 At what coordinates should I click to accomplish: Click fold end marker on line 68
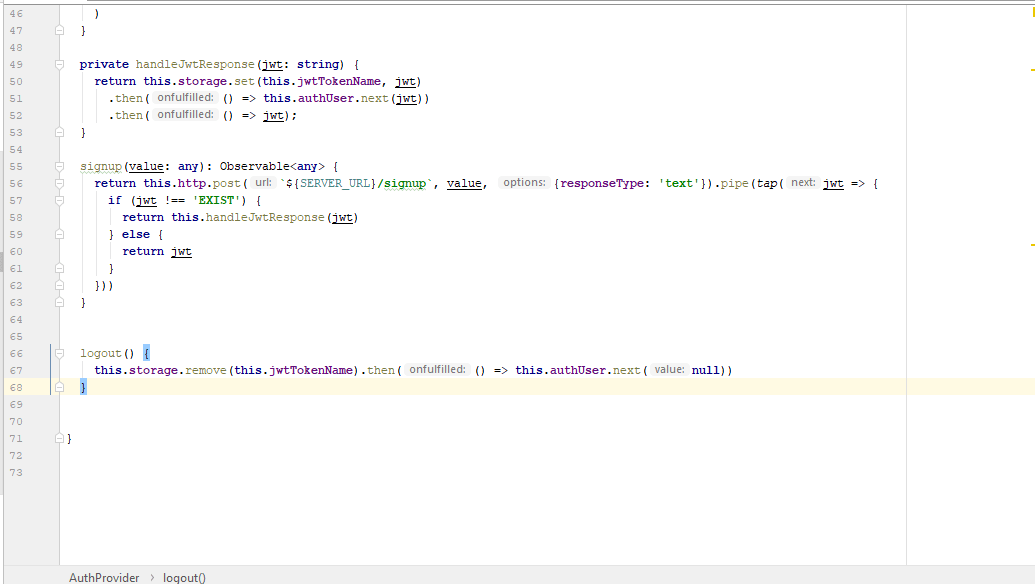click(60, 387)
